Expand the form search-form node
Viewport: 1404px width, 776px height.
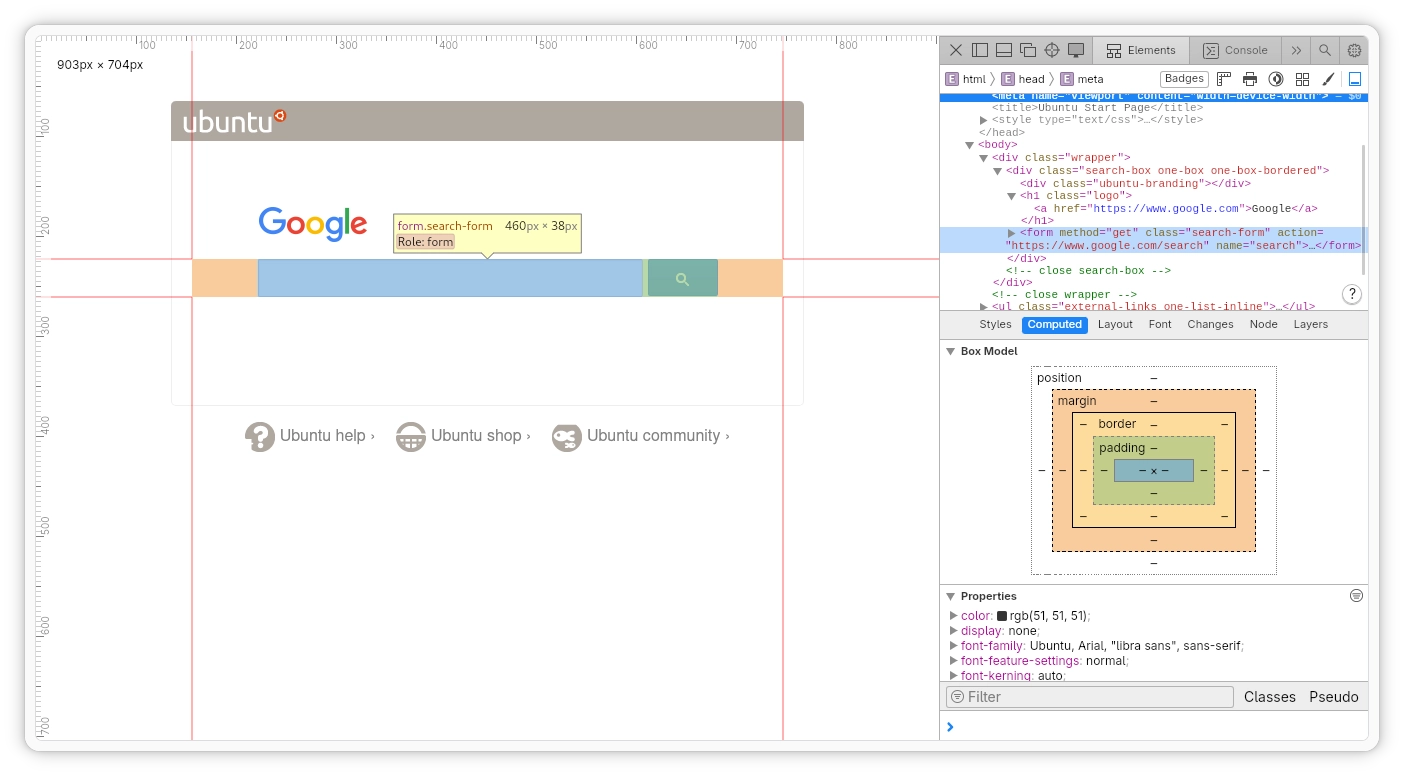coord(1011,233)
